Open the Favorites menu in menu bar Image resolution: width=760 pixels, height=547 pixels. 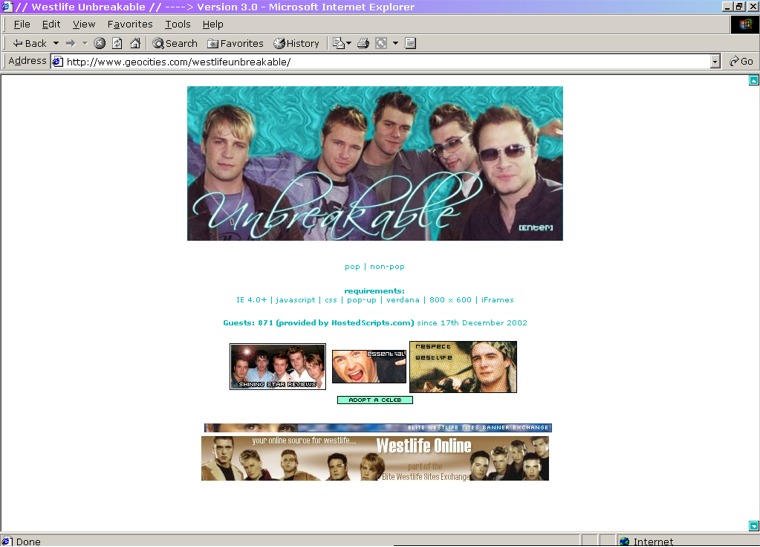coord(130,24)
